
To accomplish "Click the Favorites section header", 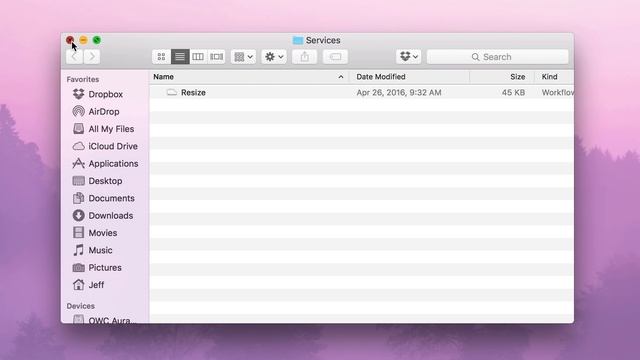I will (83, 79).
